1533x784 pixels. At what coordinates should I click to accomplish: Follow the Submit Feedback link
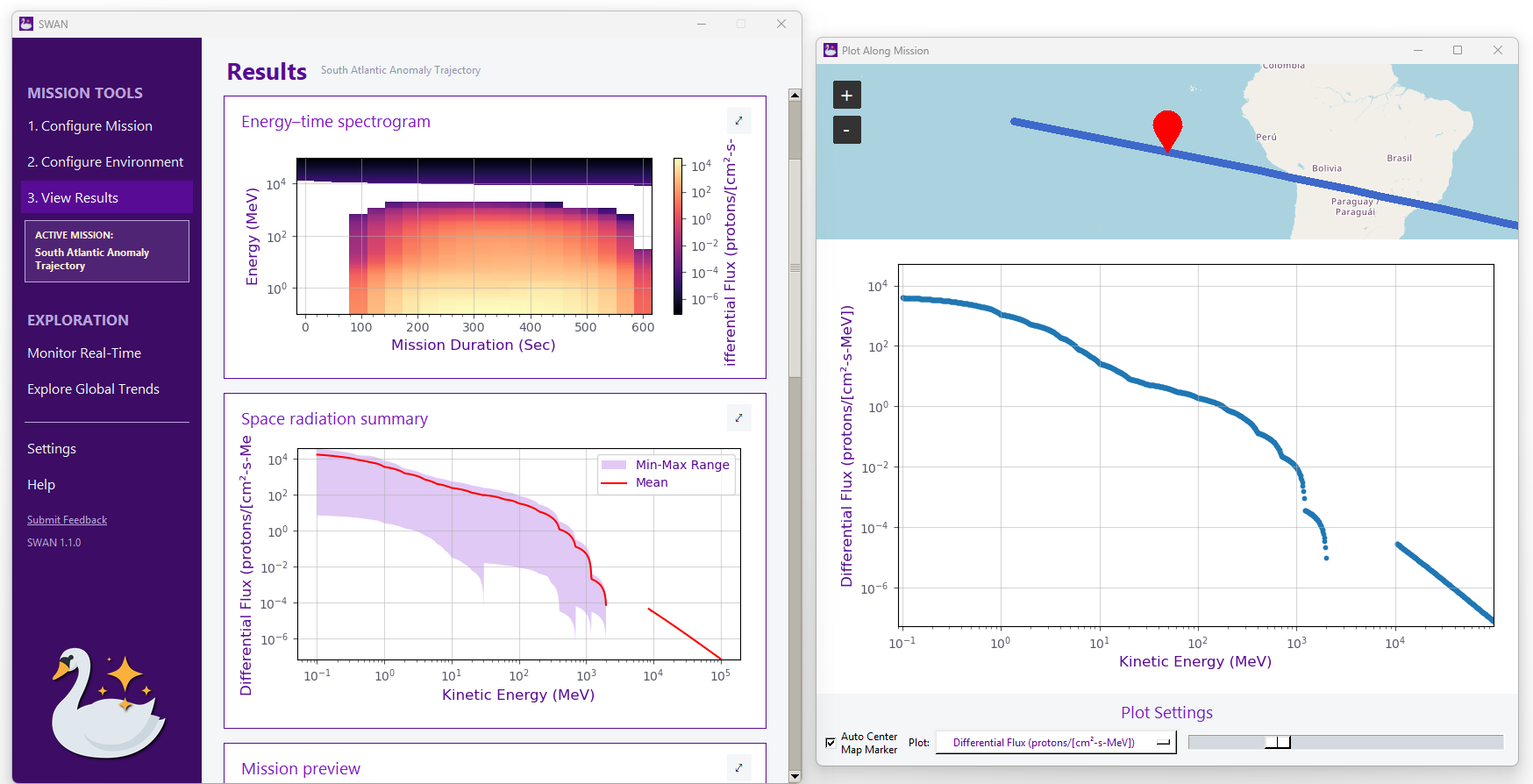[67, 520]
